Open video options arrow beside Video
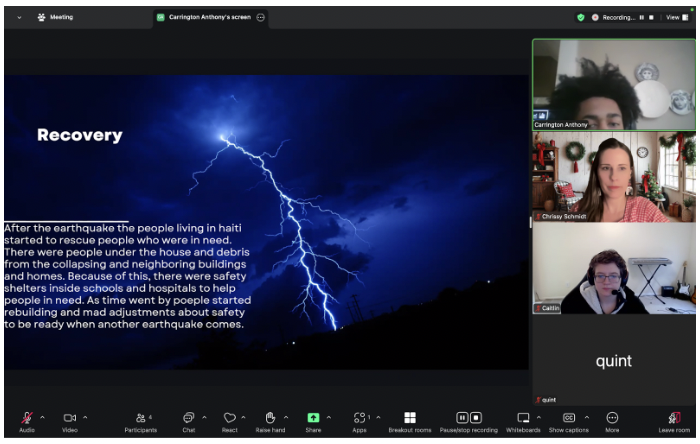The height and width of the screenshot is (444, 700). point(85,418)
